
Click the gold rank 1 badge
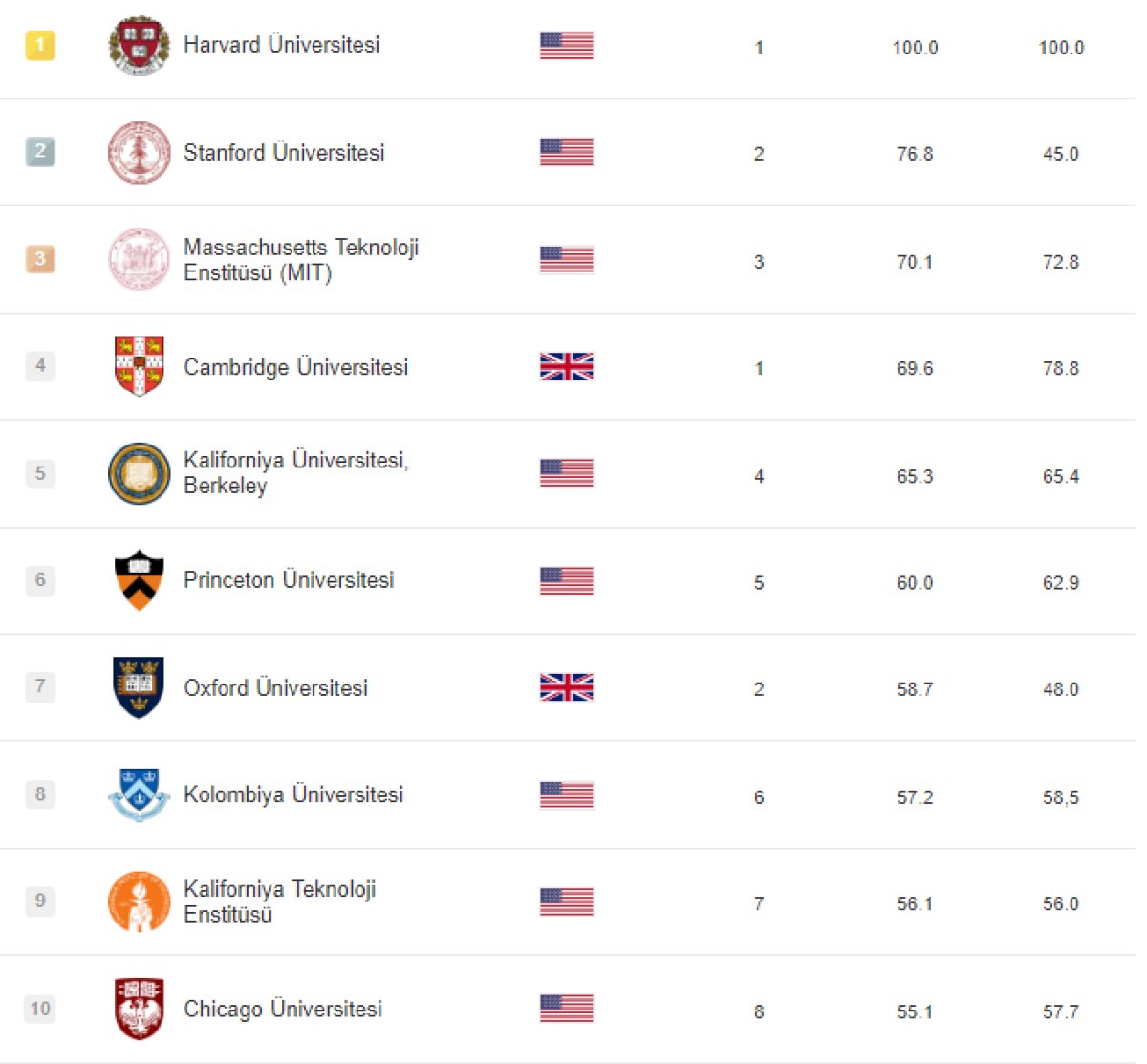[40, 45]
